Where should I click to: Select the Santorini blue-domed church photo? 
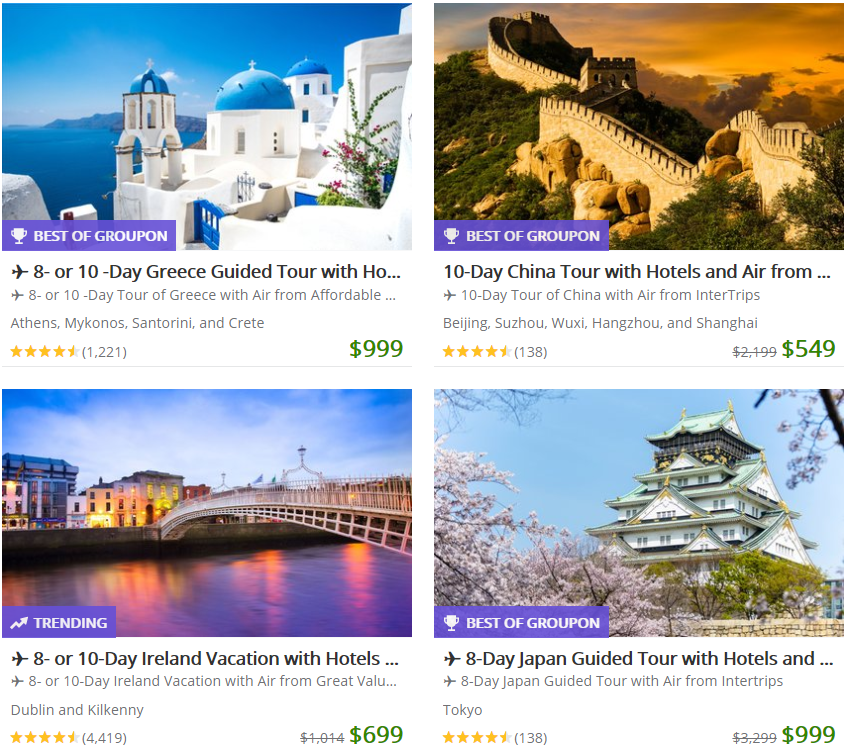click(x=207, y=127)
